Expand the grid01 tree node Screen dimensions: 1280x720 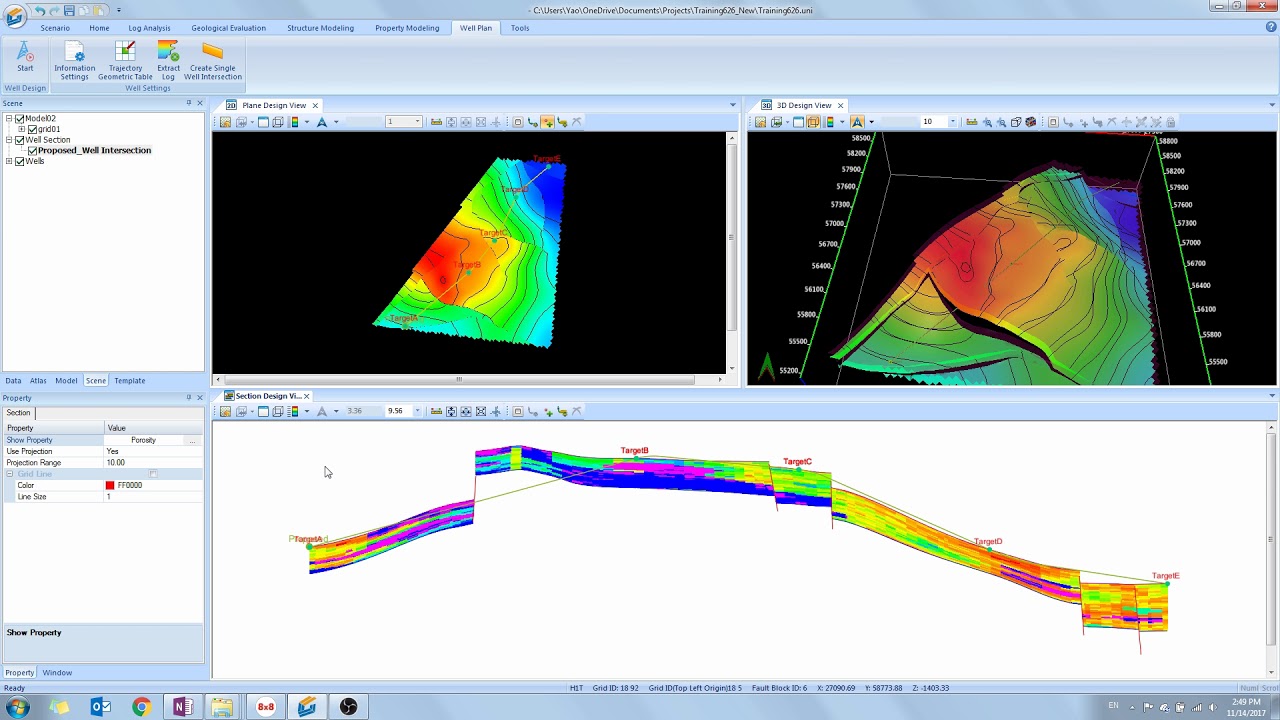(x=22, y=129)
